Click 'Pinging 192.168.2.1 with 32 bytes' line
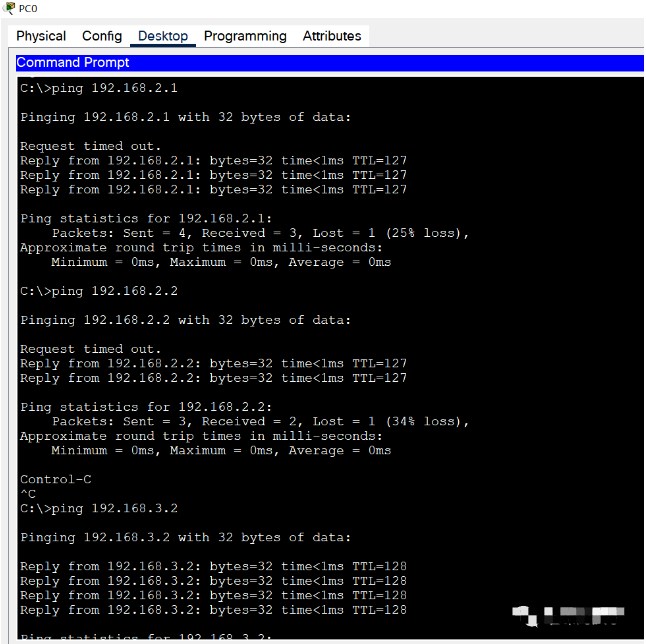 point(185,117)
